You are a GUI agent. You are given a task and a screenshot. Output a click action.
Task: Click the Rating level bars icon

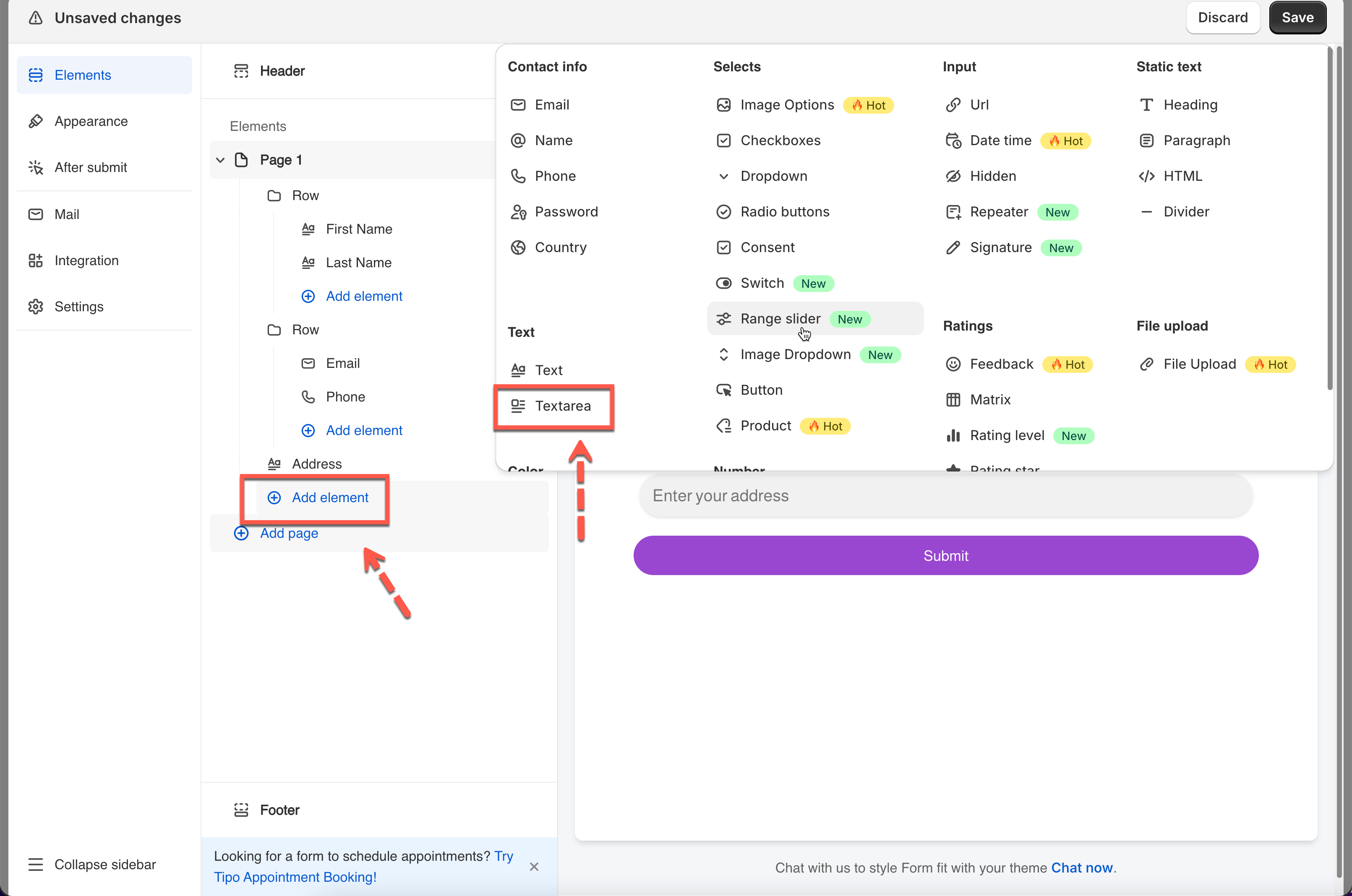coord(953,435)
